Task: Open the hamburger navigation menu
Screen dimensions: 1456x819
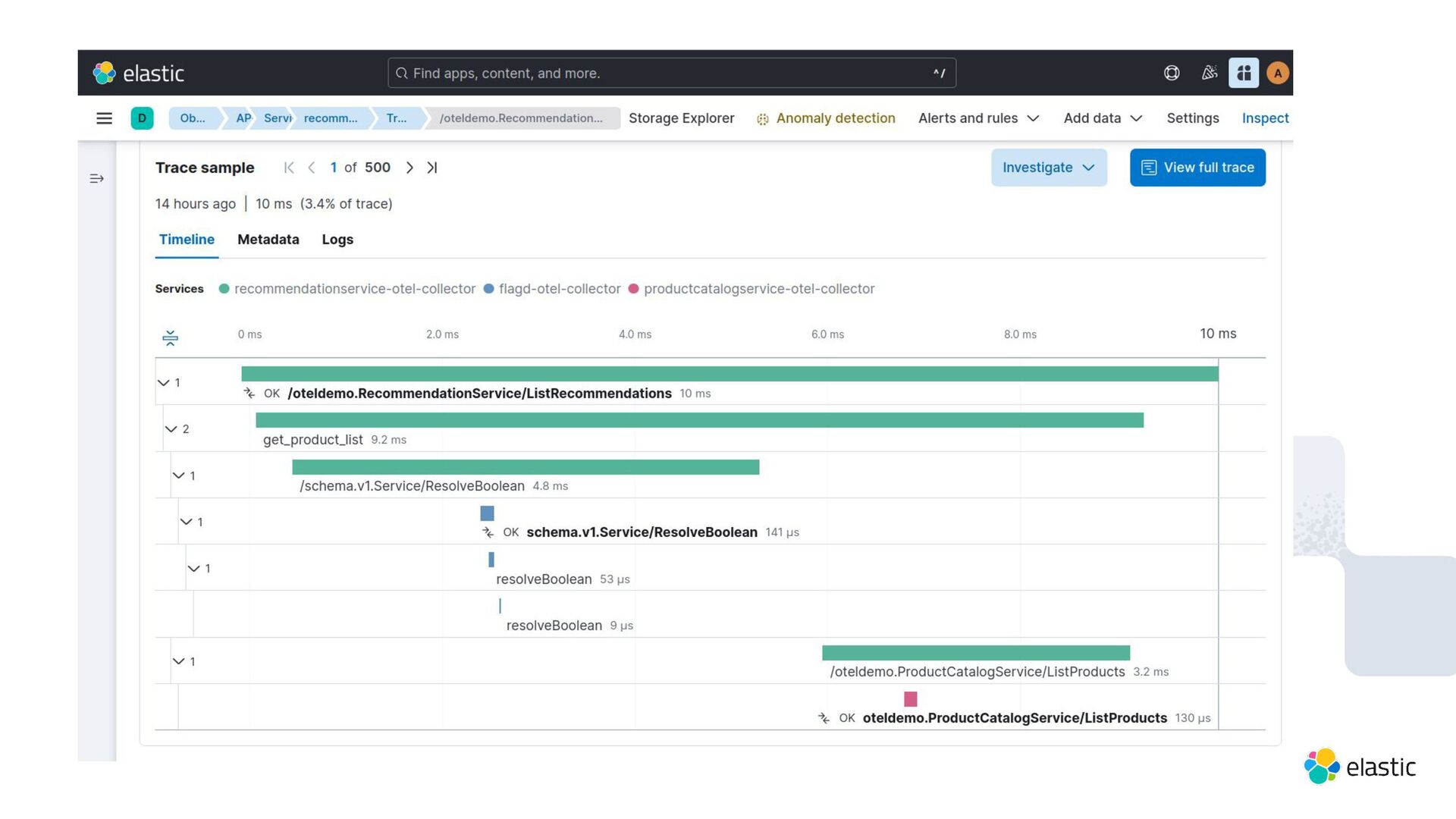Action: [105, 118]
